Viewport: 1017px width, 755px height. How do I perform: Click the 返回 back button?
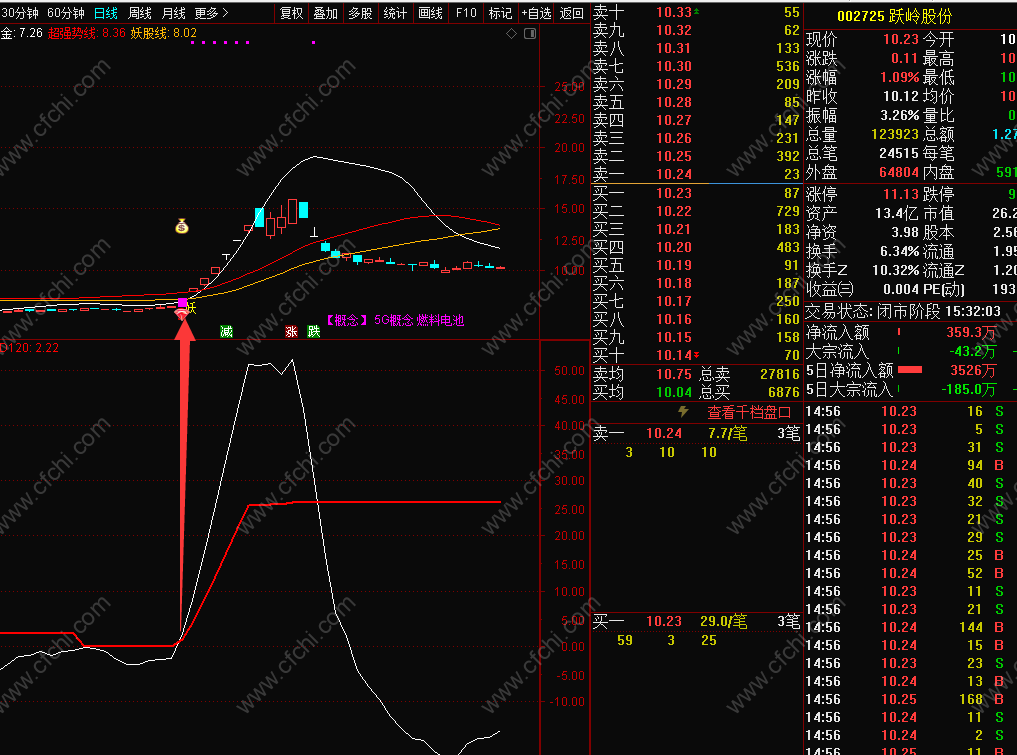click(571, 13)
